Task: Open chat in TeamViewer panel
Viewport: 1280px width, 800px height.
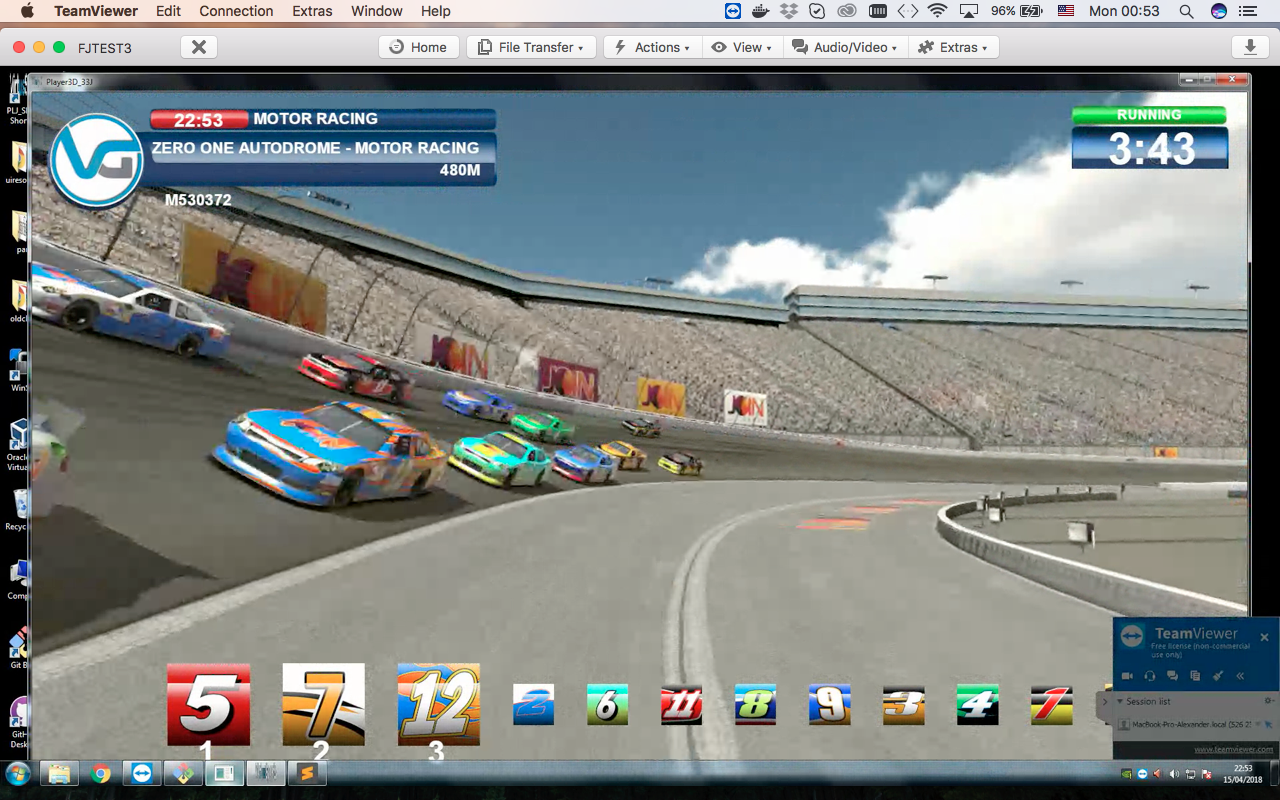Action: pos(1172,676)
